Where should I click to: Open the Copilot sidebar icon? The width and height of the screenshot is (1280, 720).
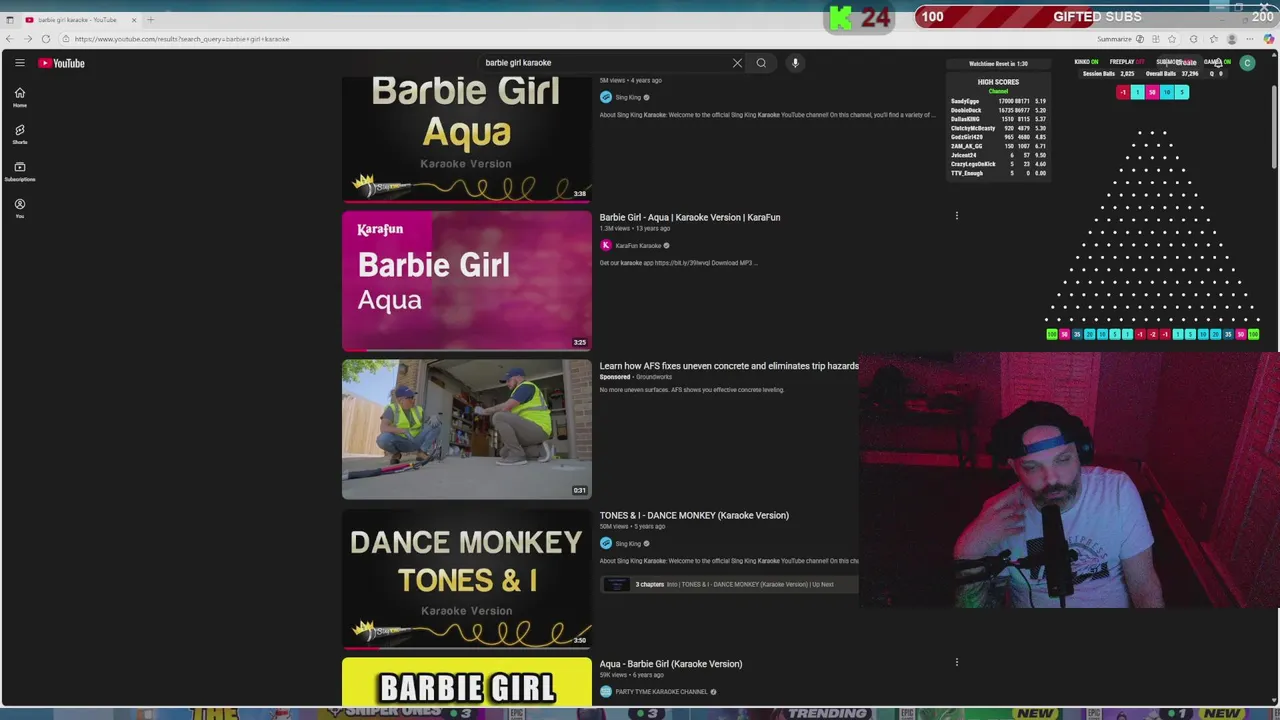(1269, 39)
